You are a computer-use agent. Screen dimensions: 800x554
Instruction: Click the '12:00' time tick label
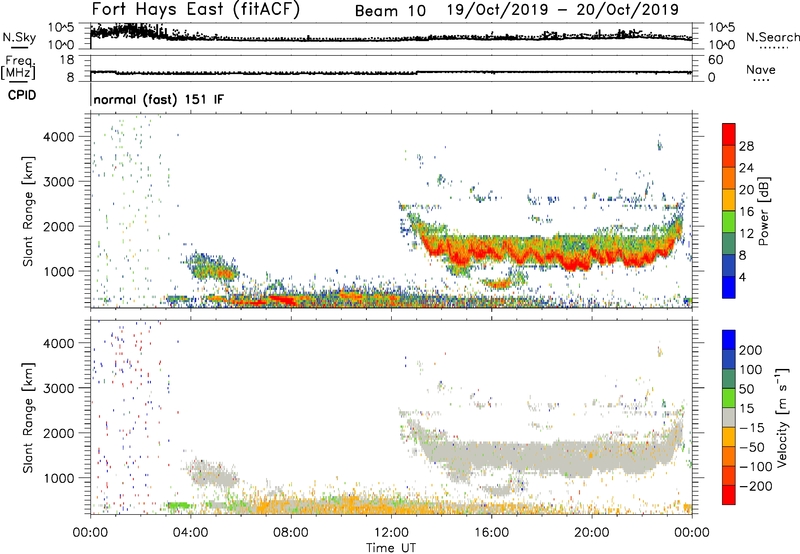pos(391,533)
